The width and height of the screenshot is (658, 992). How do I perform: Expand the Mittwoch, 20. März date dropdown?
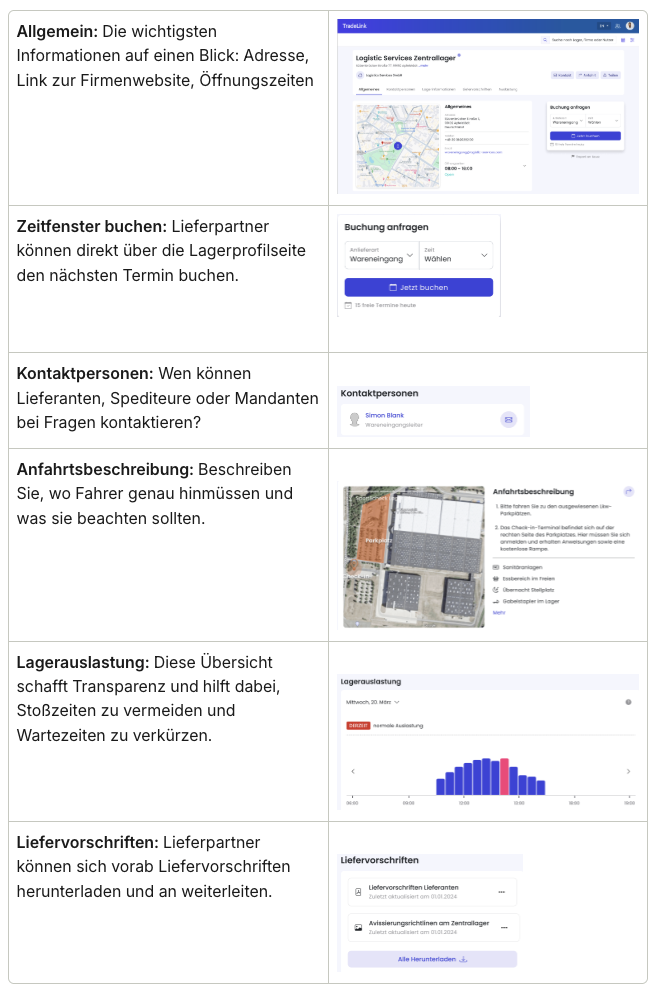(x=370, y=702)
